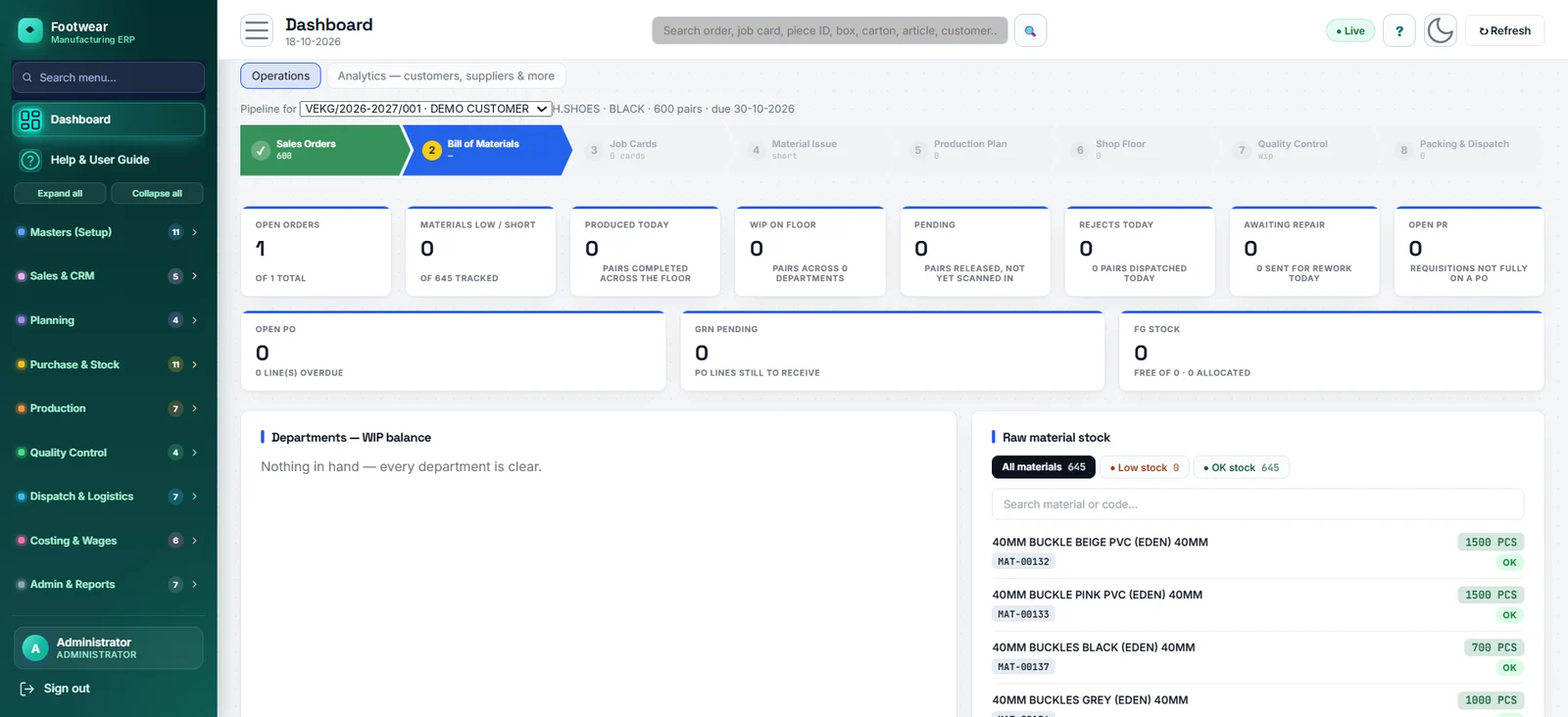This screenshot has width=1568, height=717.
Task: Click the Help & User Guide icon
Action: (x=30, y=160)
